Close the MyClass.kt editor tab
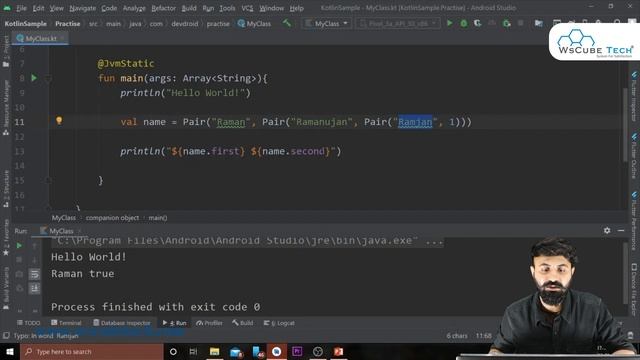Image resolution: width=640 pixels, height=360 pixels. click(x=63, y=38)
